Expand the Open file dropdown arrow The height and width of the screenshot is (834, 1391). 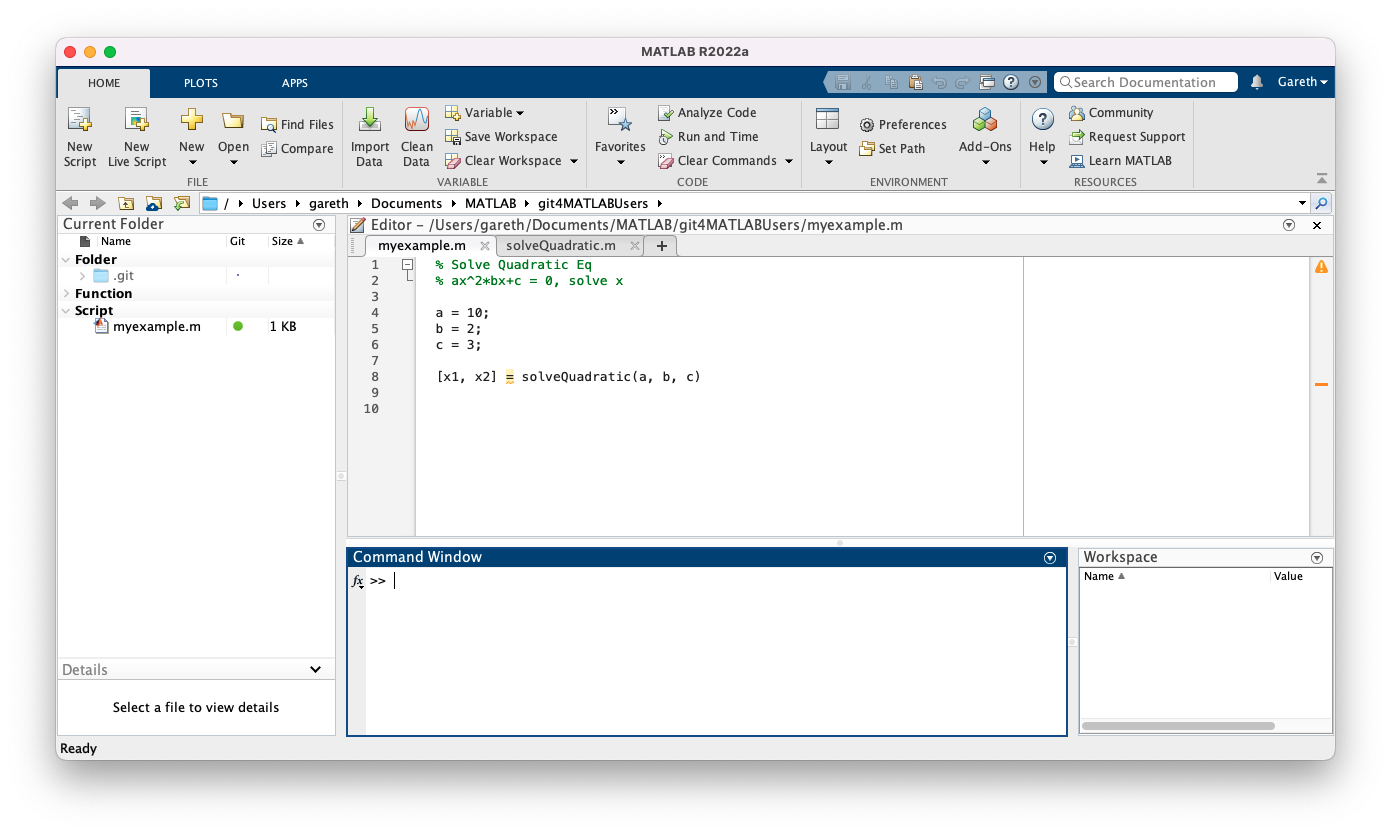click(x=233, y=162)
